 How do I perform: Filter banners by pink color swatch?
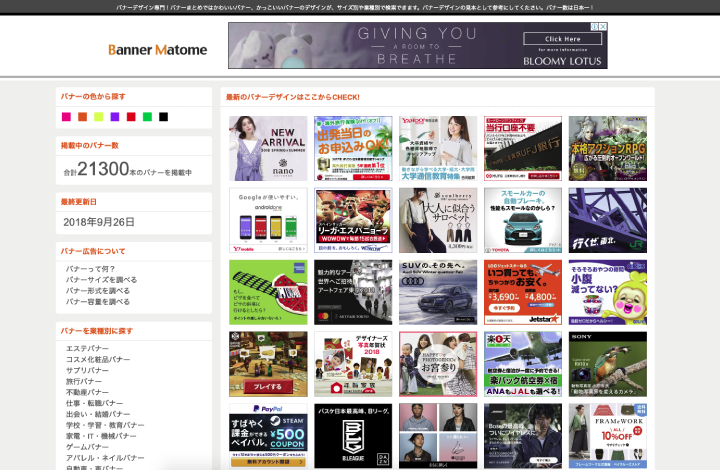click(66, 117)
